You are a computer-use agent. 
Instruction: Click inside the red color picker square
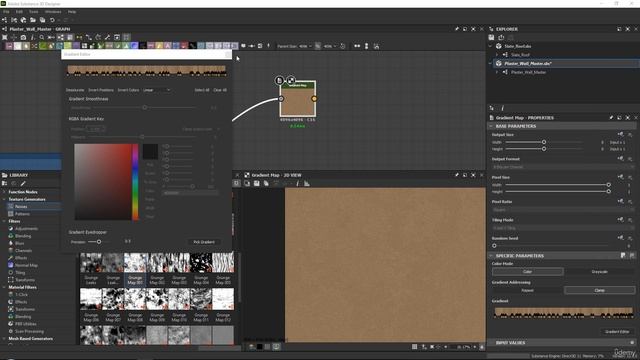click(x=103, y=182)
